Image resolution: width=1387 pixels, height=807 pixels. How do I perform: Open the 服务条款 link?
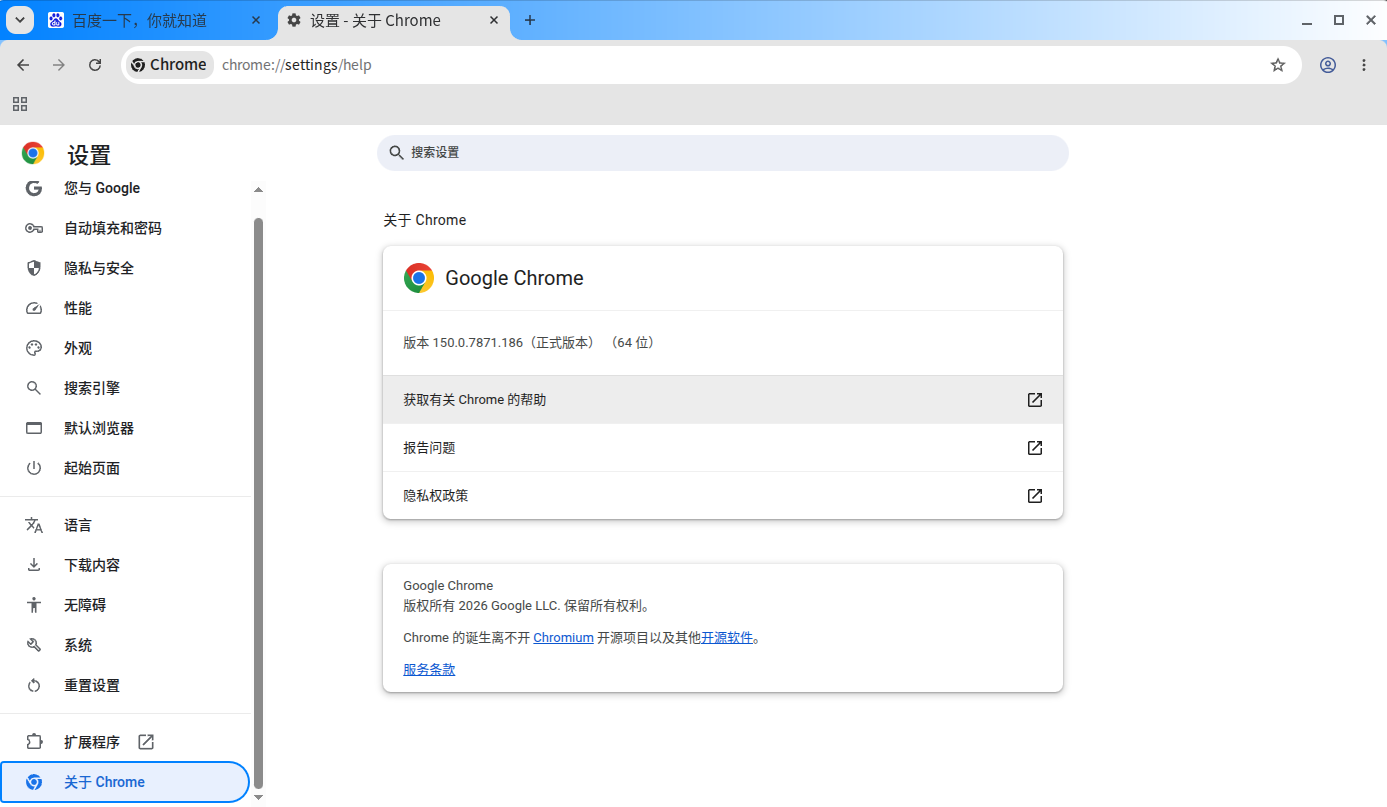429,669
